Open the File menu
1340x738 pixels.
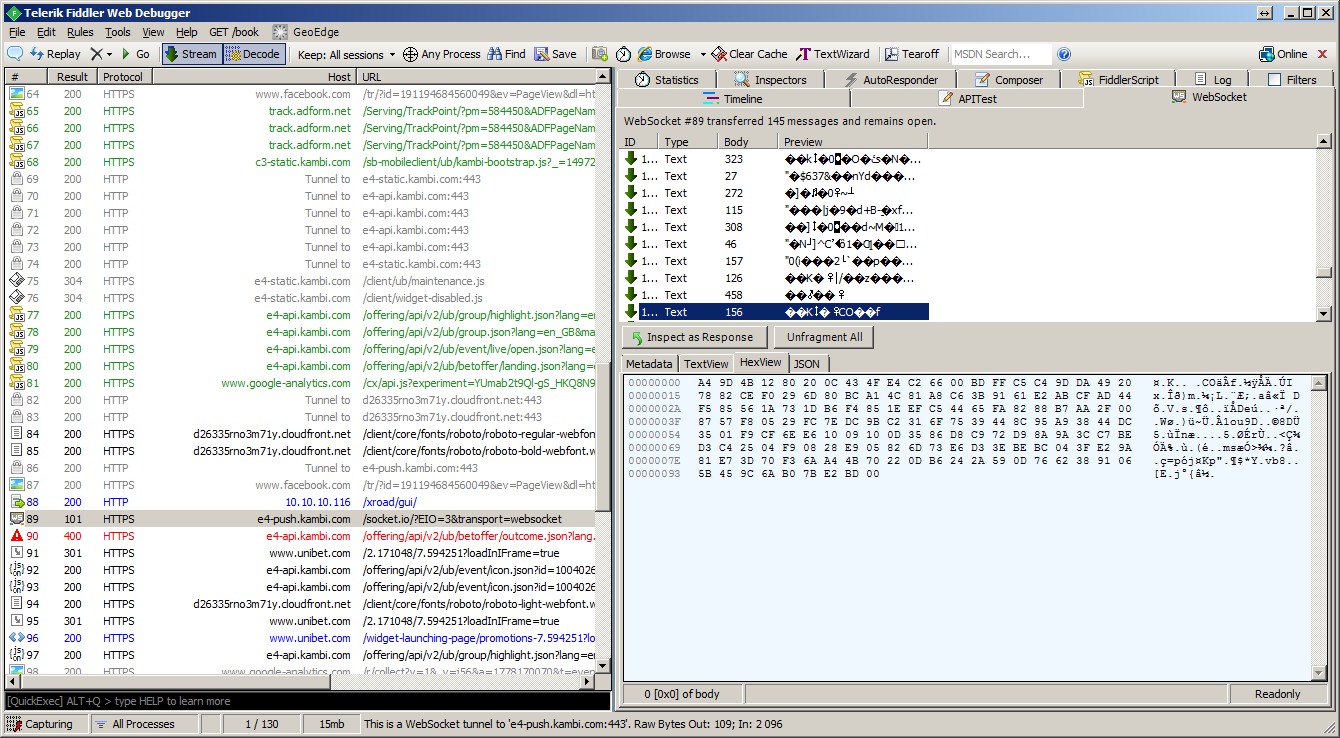click(x=17, y=32)
